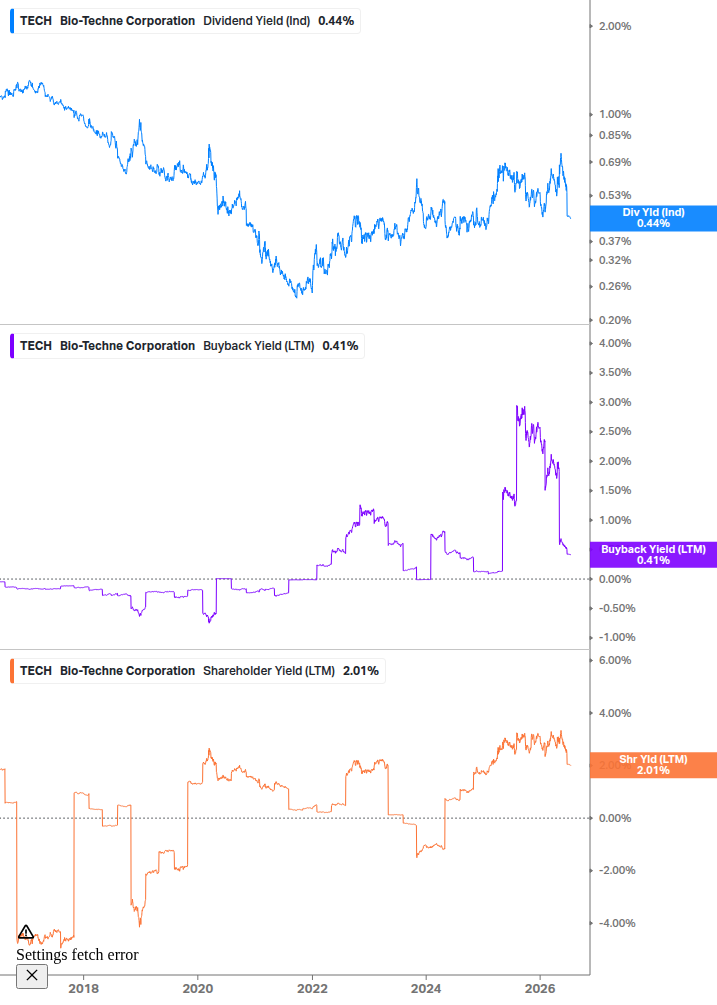
Task: Click the blue Div Yld (Ind) 0.44% axis tag
Action: click(653, 218)
